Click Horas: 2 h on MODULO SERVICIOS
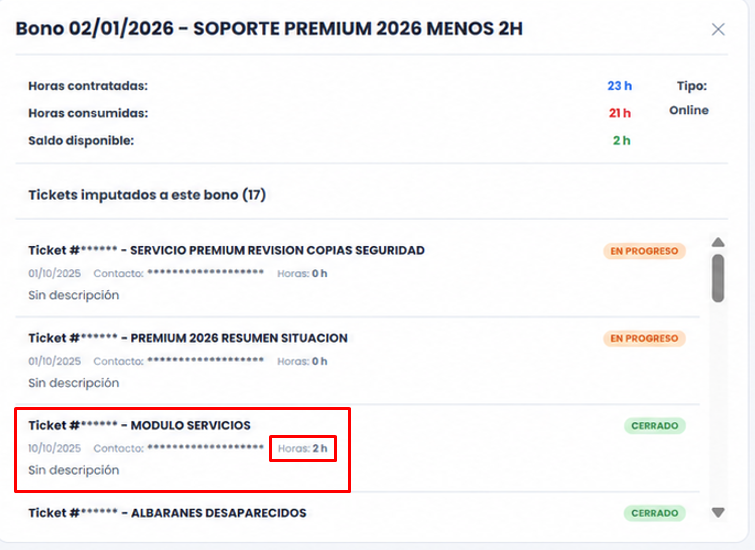 pyautogui.click(x=302, y=448)
